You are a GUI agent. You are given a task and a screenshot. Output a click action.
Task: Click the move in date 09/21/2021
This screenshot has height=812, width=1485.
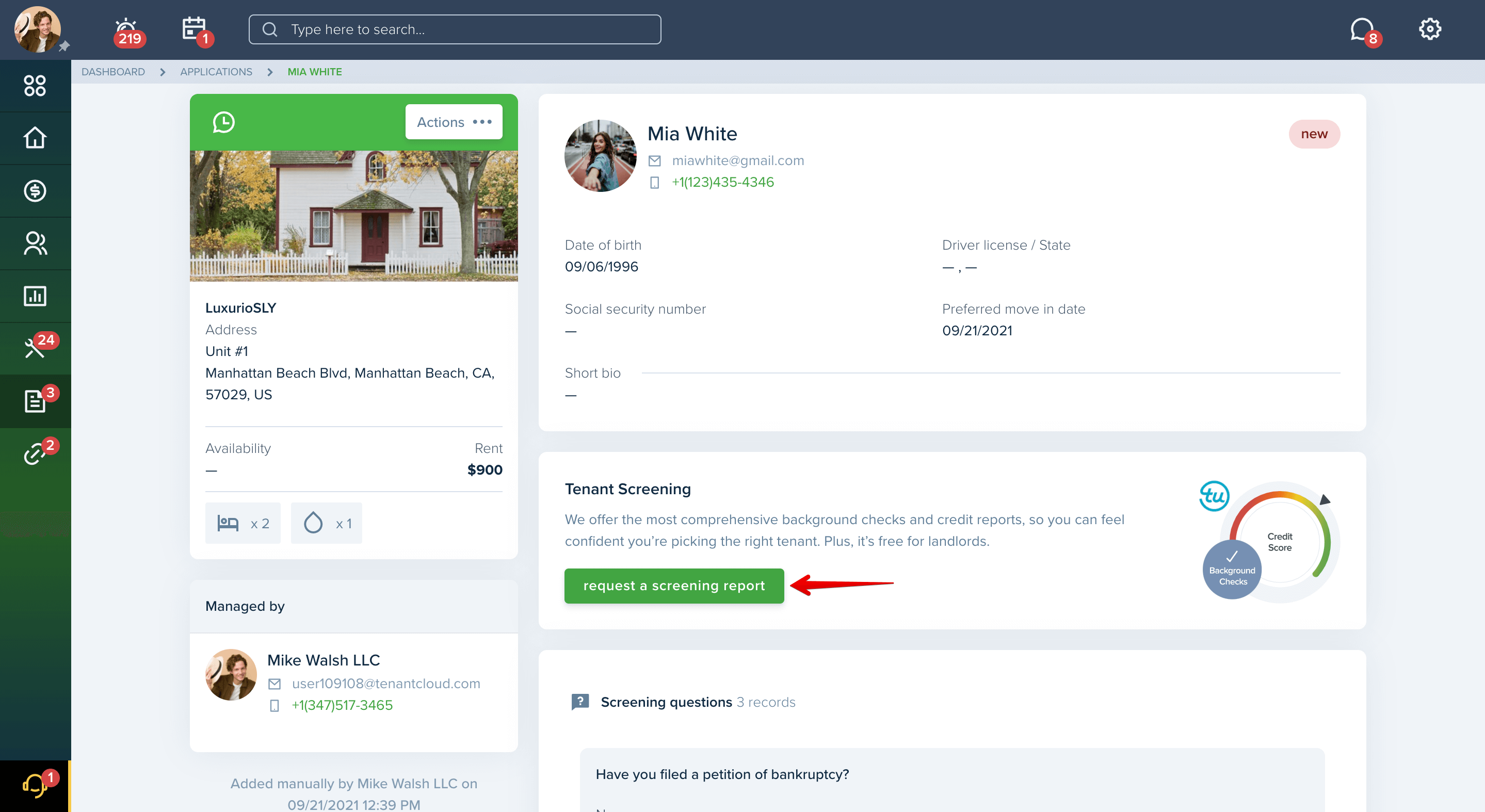977,331
